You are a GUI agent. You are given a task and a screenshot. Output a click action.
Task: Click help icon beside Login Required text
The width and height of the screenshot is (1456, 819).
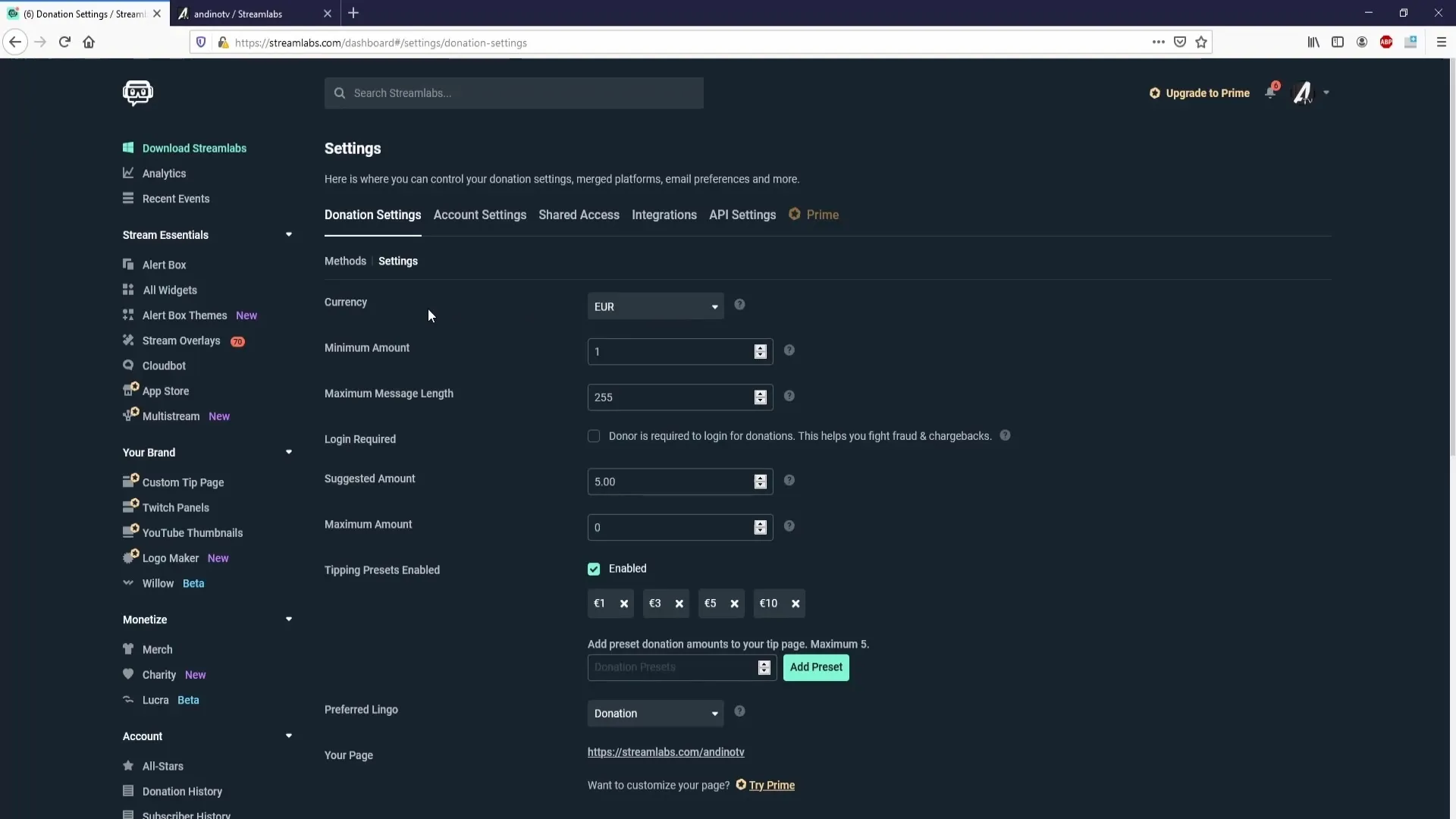[1005, 435]
